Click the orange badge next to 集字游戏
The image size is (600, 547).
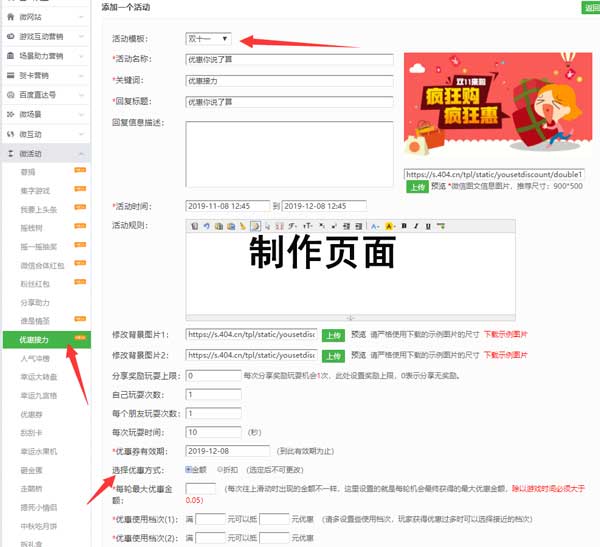[x=80, y=188]
